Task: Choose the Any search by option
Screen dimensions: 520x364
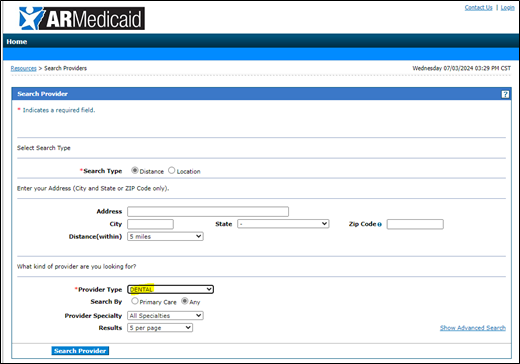Action: pos(184,301)
